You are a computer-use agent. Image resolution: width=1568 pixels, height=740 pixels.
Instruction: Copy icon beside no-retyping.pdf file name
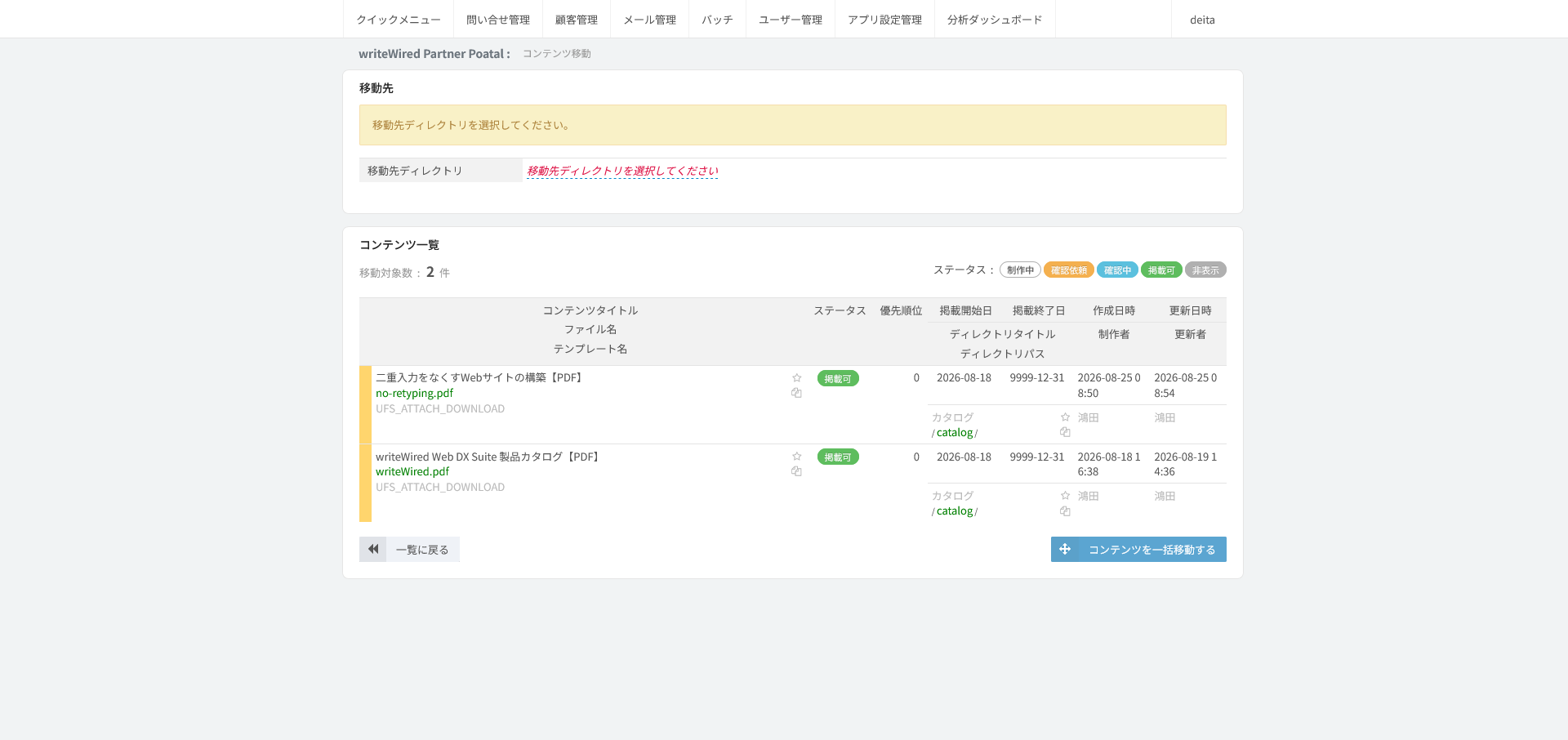pyautogui.click(x=796, y=393)
